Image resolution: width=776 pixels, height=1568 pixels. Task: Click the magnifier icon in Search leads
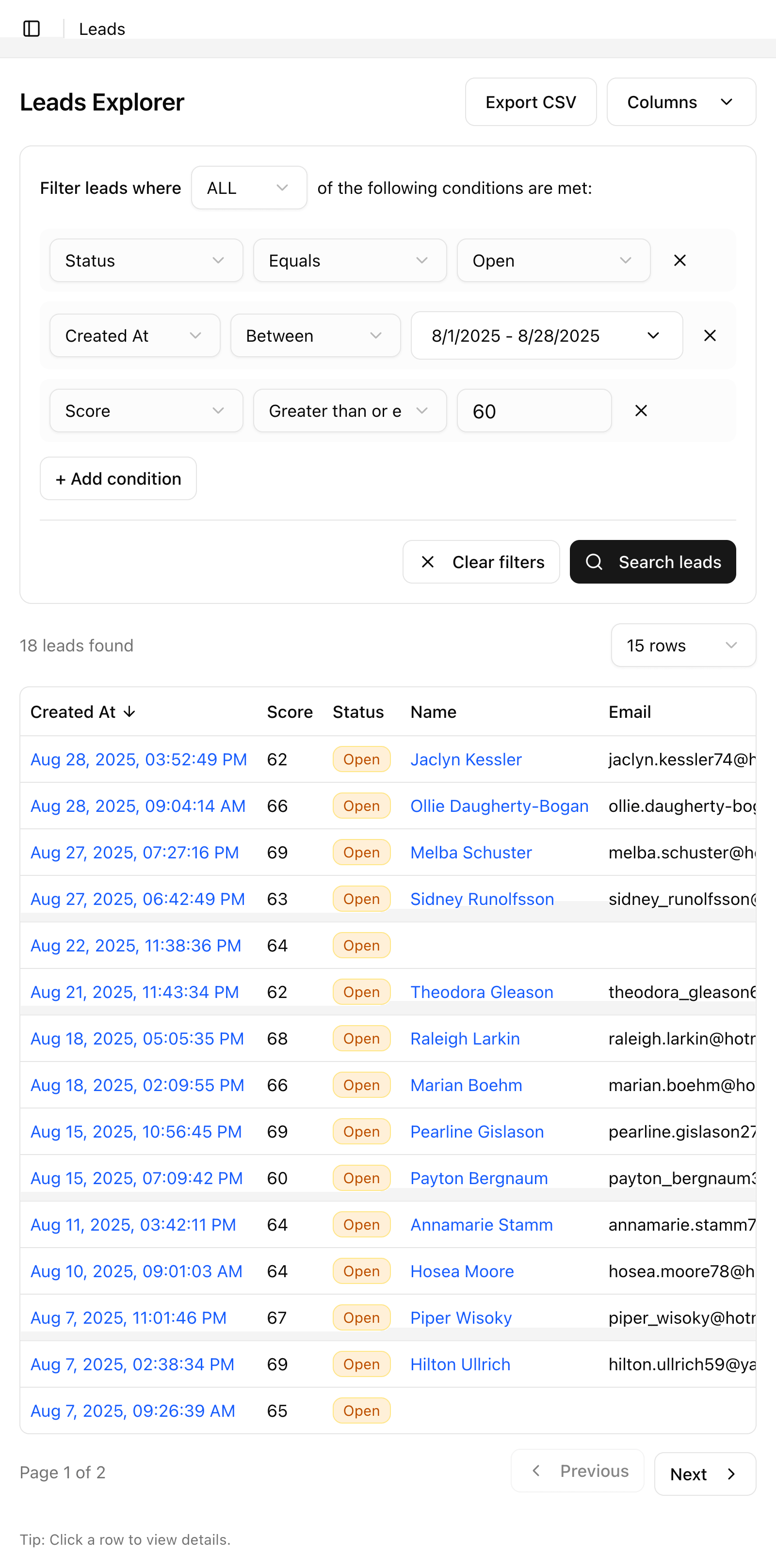594,562
